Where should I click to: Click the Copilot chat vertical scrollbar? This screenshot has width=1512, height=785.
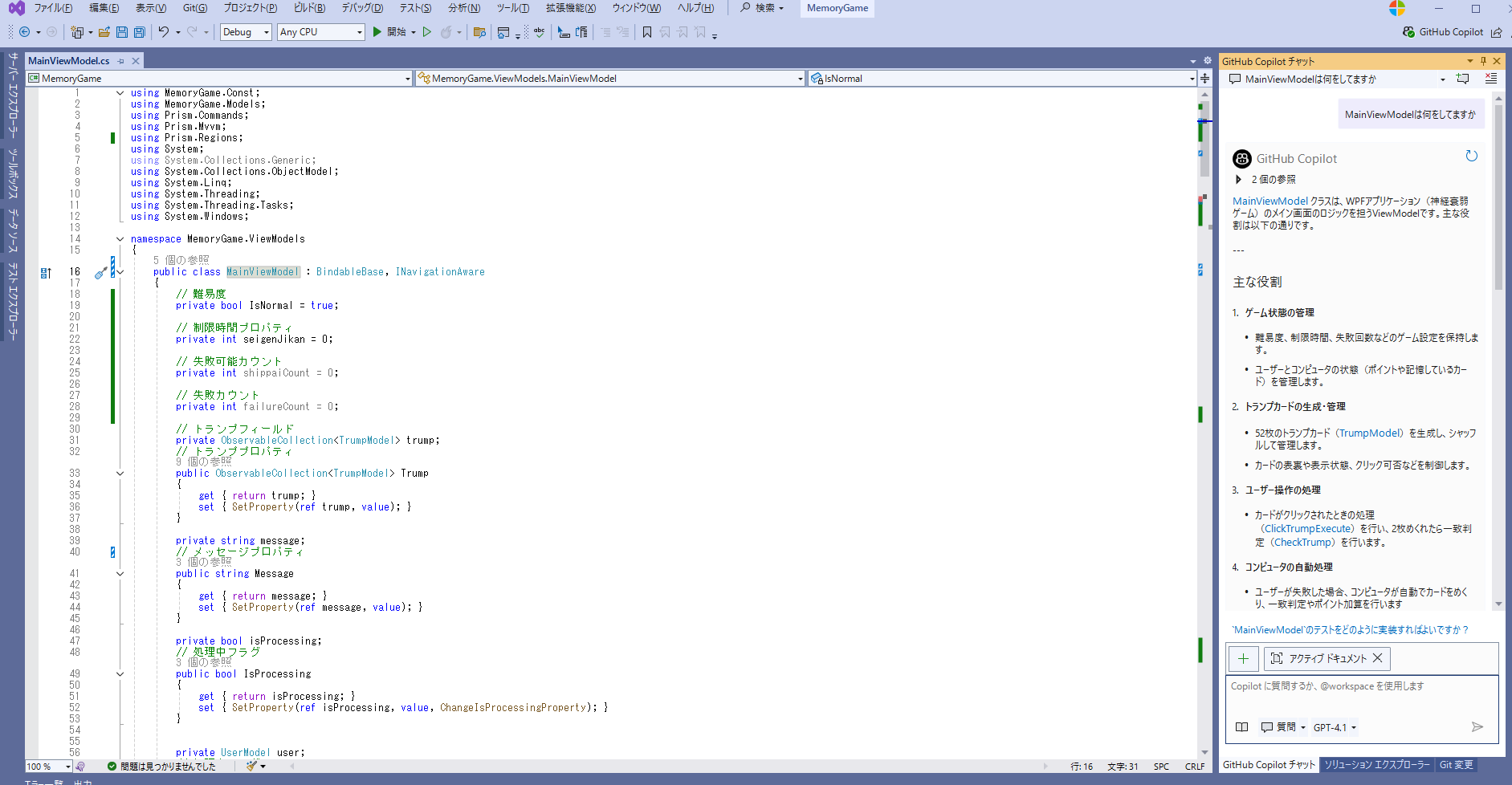pyautogui.click(x=1498, y=197)
